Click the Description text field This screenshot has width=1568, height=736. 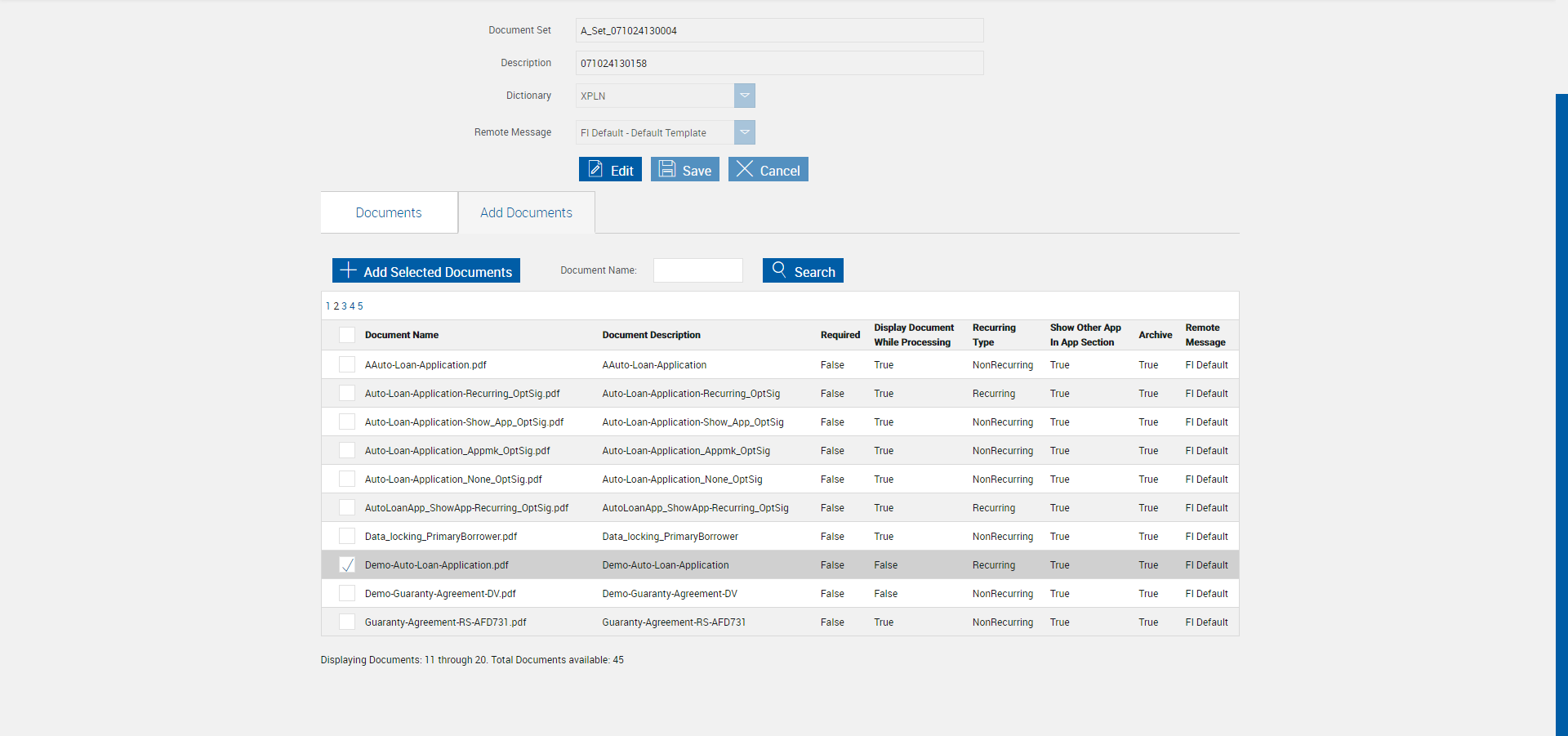click(x=780, y=63)
